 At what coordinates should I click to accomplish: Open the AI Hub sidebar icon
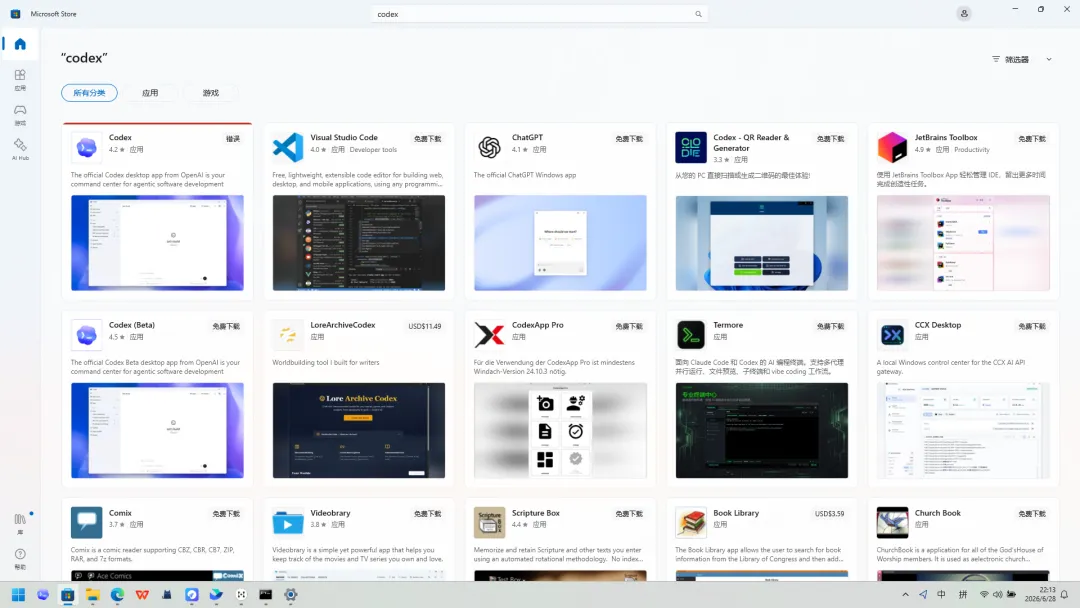coord(20,149)
